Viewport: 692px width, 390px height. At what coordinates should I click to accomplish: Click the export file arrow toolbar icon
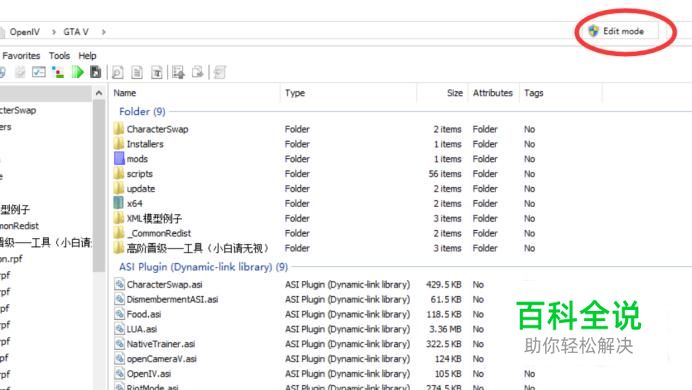click(x=198, y=72)
